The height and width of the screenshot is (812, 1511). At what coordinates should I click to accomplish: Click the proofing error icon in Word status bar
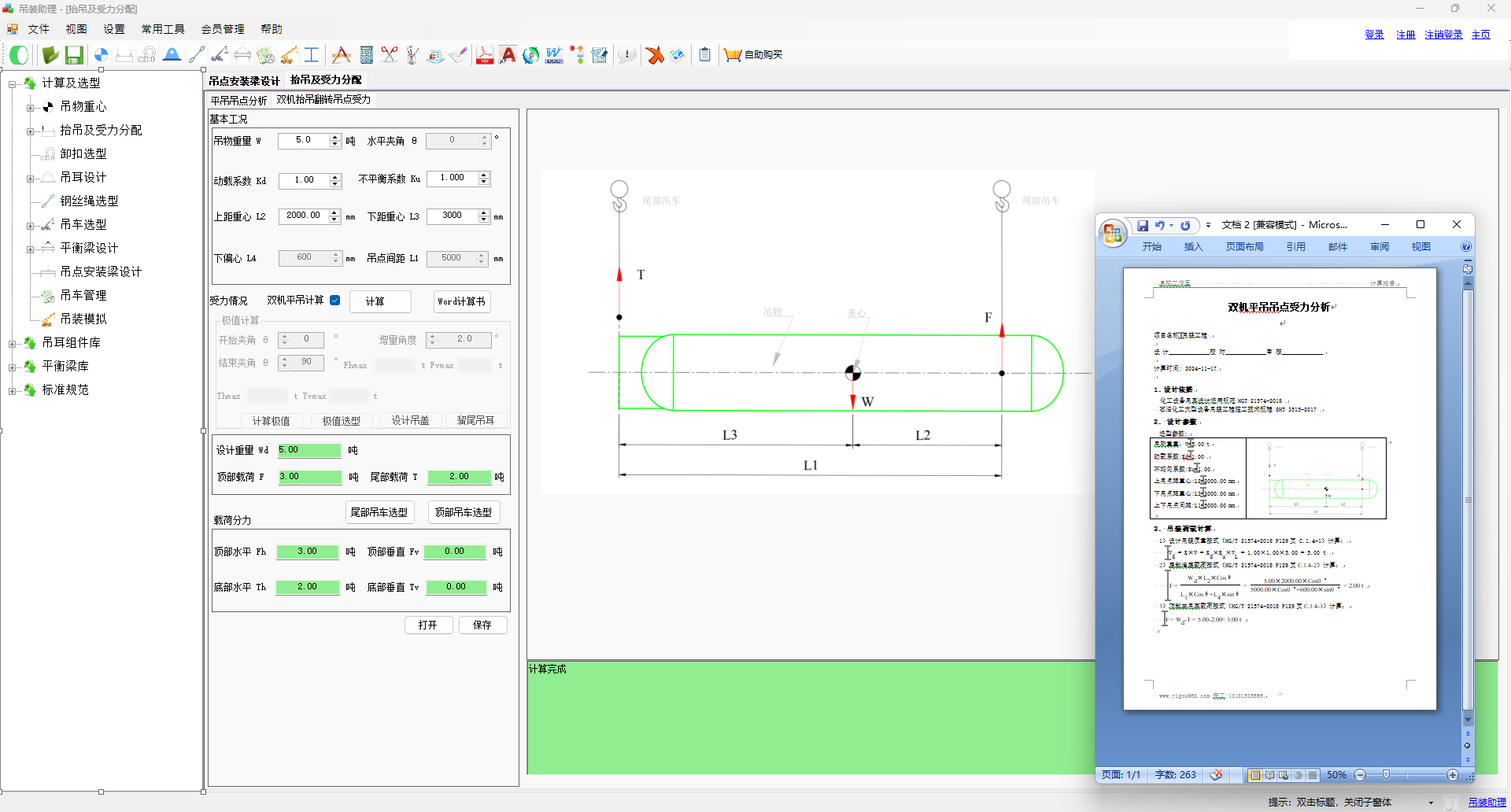click(x=1216, y=774)
